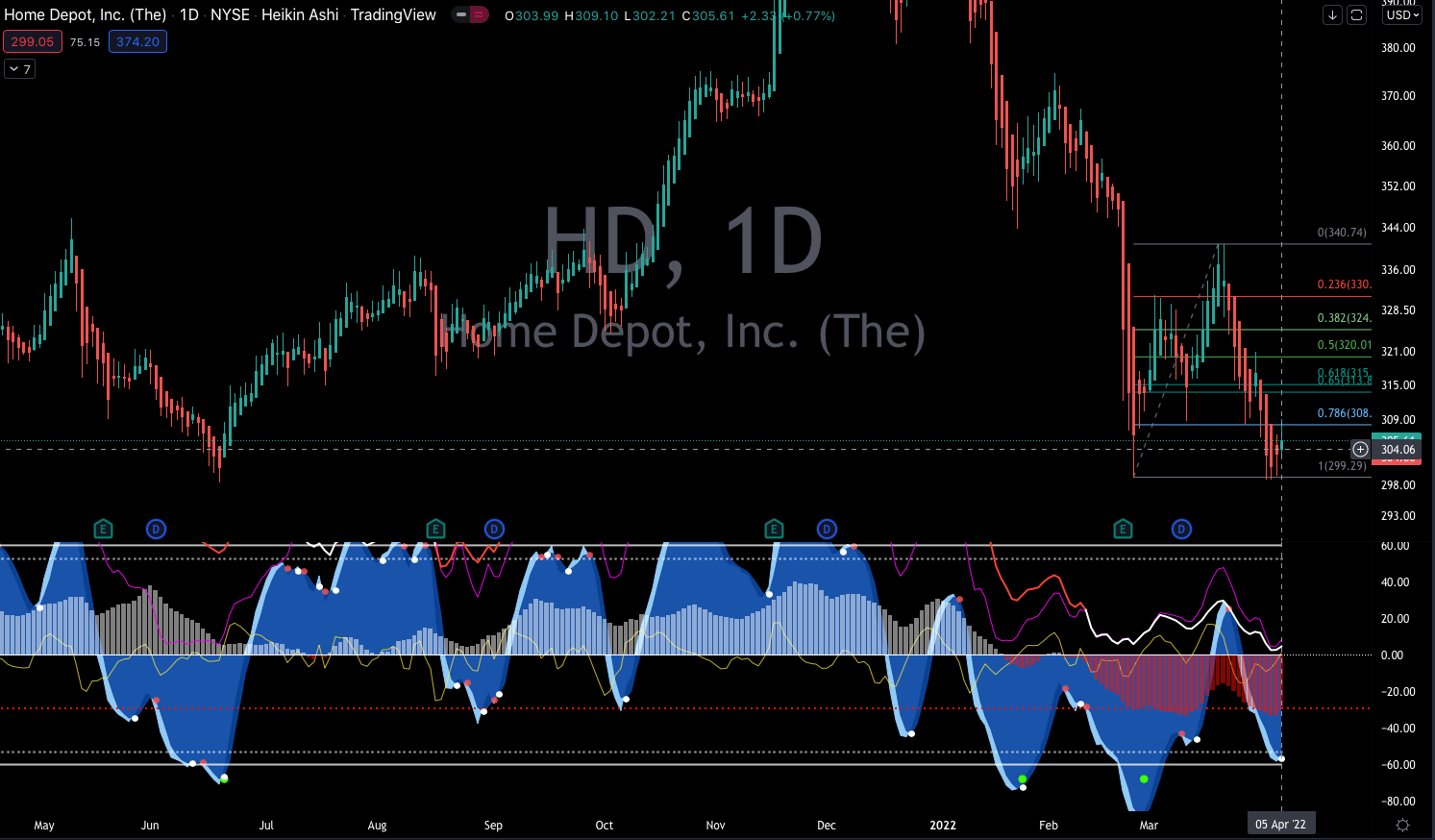Click the 60.00 oscillator scale label

pos(1396,546)
